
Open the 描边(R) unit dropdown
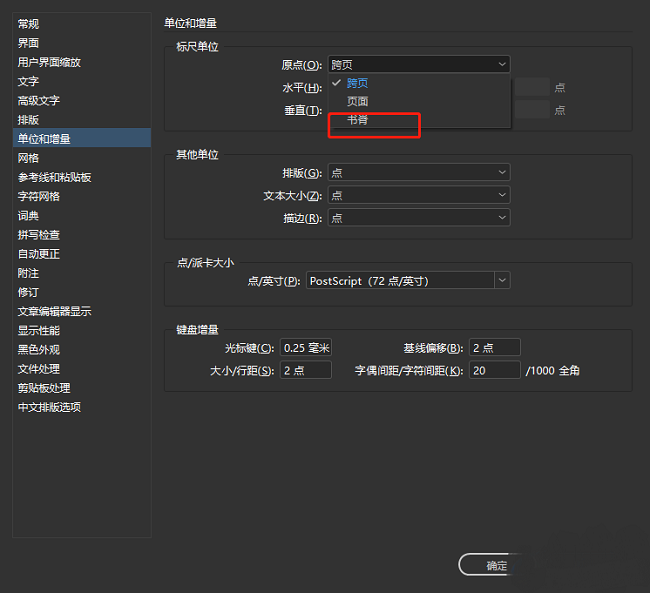point(419,218)
